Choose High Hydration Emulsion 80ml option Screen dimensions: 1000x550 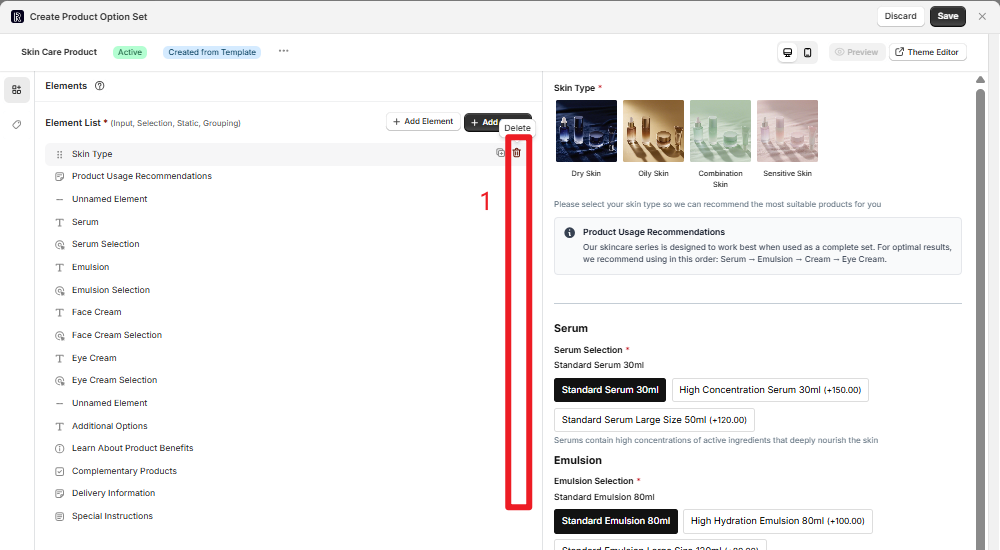[778, 521]
